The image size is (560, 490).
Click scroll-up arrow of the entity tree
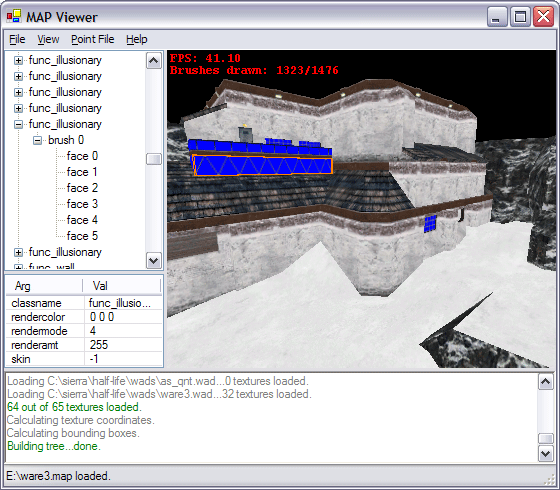point(154,61)
